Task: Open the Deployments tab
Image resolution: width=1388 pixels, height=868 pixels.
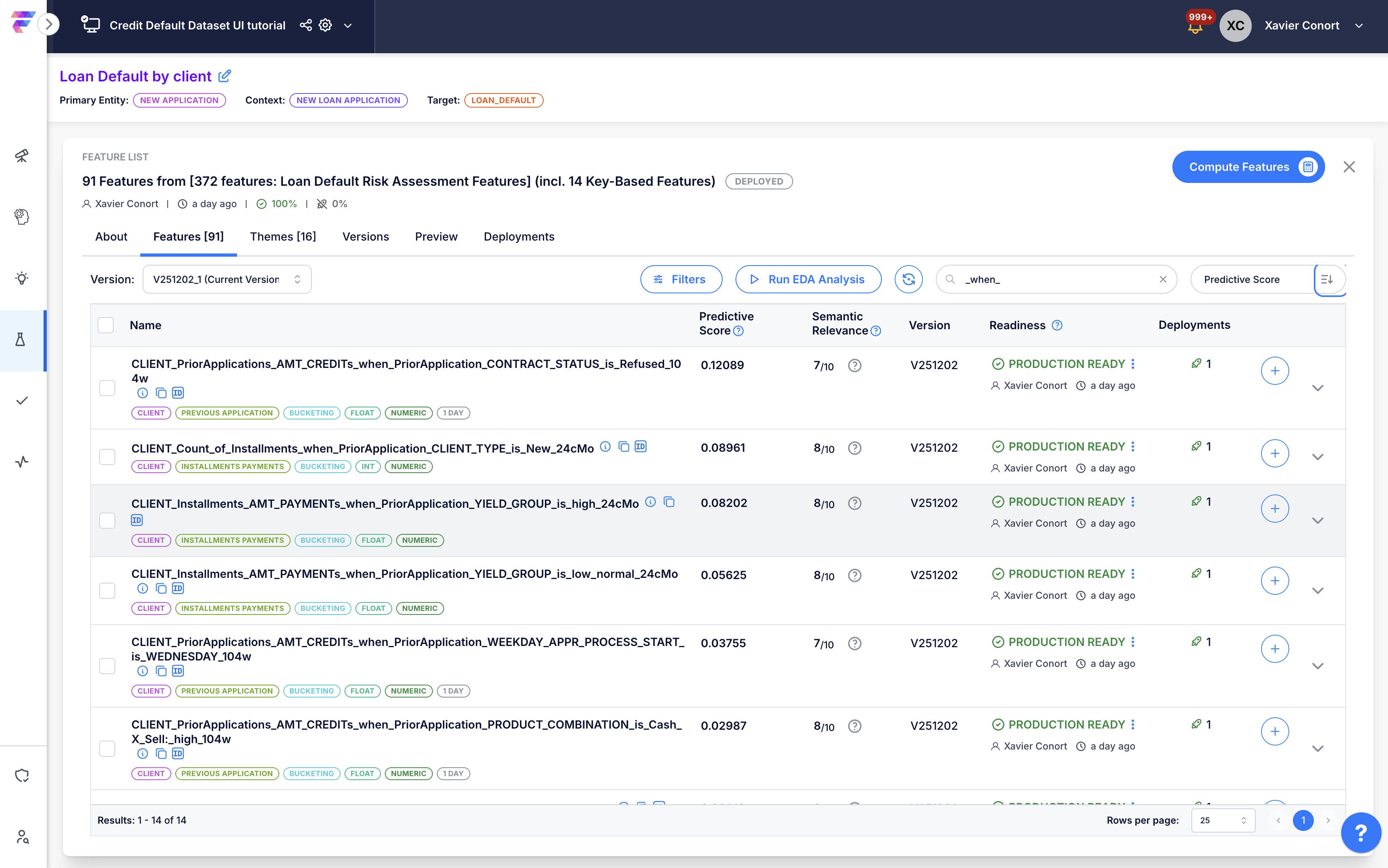Action: coord(518,237)
